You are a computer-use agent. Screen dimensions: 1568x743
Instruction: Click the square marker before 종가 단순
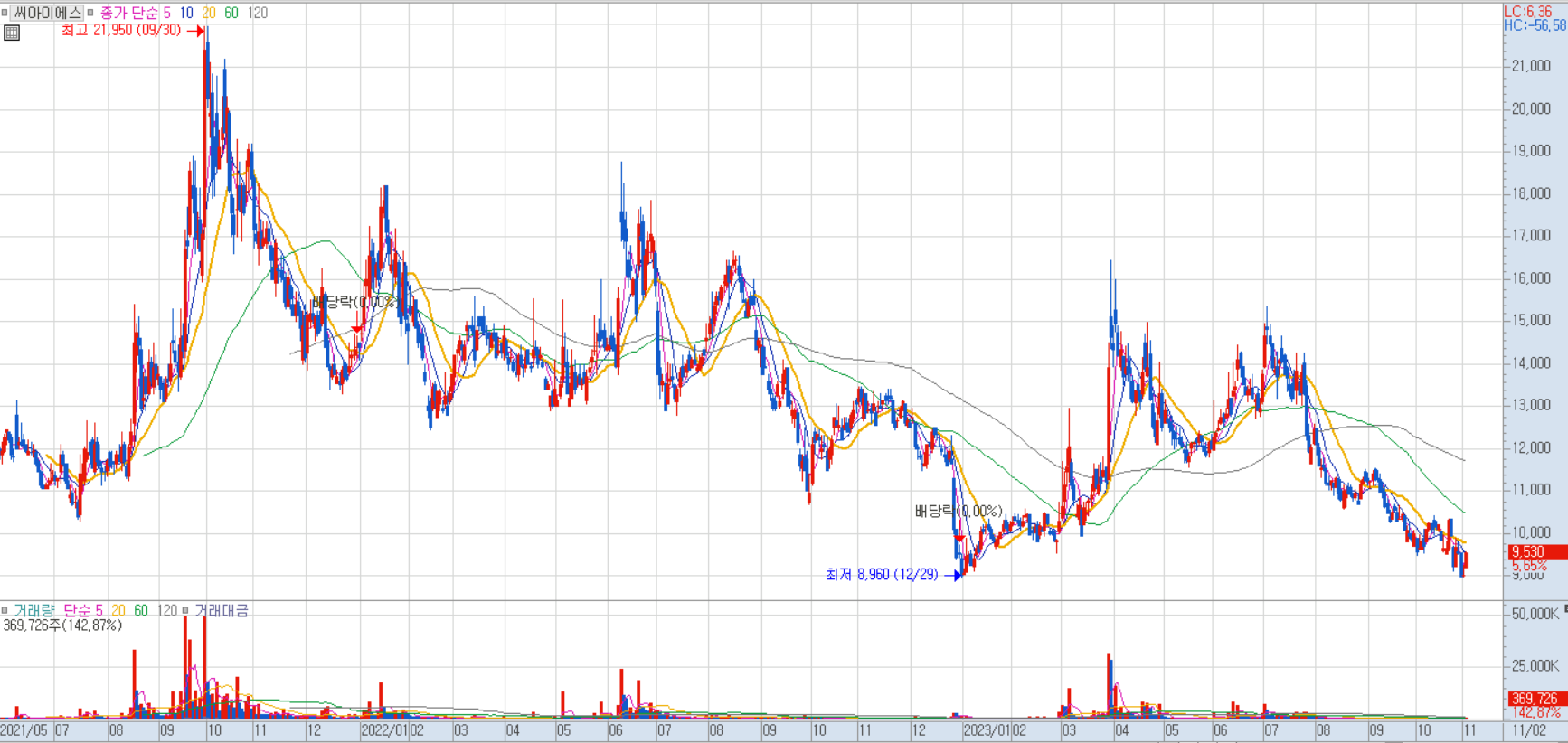(x=90, y=13)
